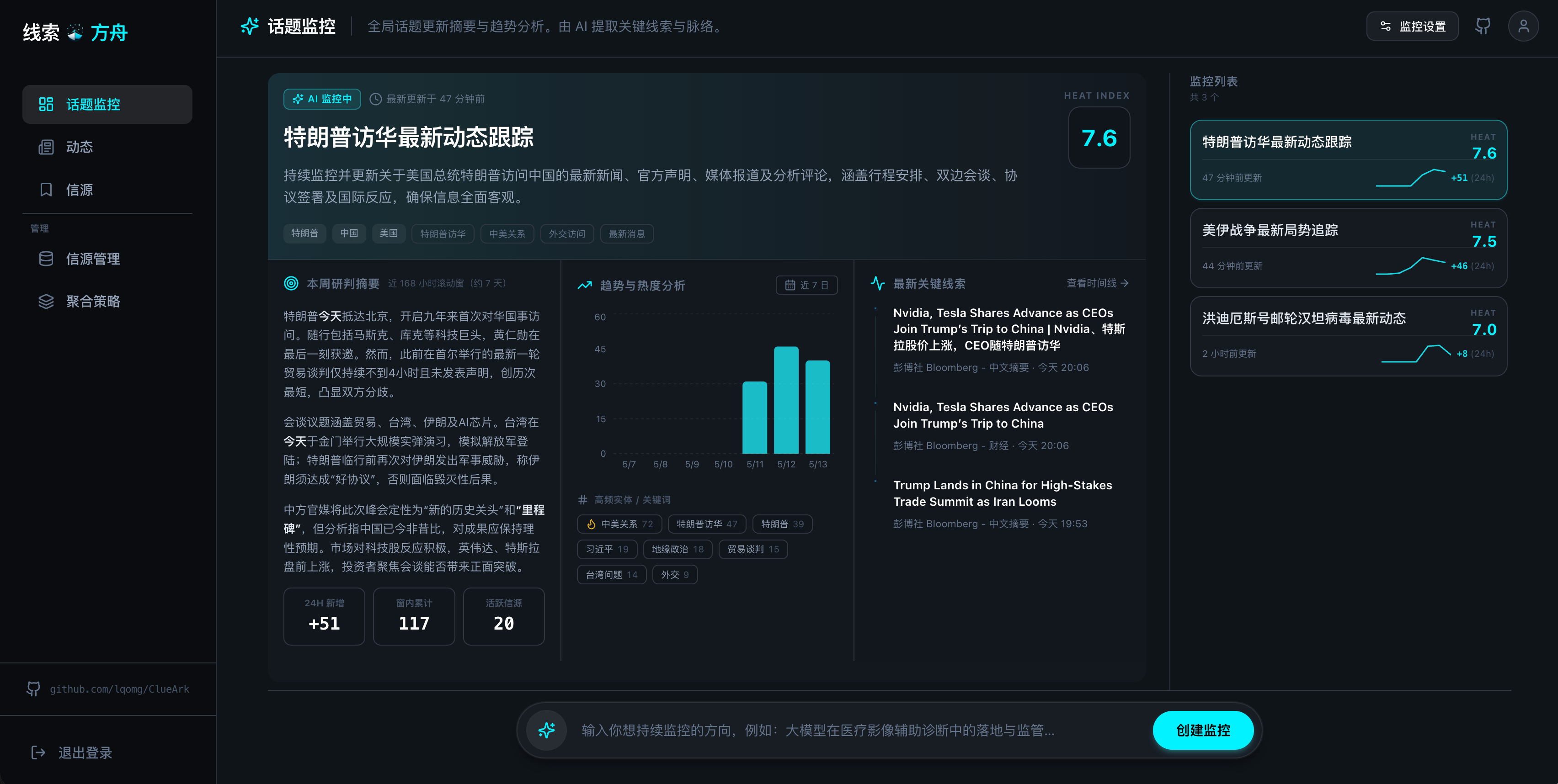Click the 7.6 heat index box

click(x=1099, y=138)
